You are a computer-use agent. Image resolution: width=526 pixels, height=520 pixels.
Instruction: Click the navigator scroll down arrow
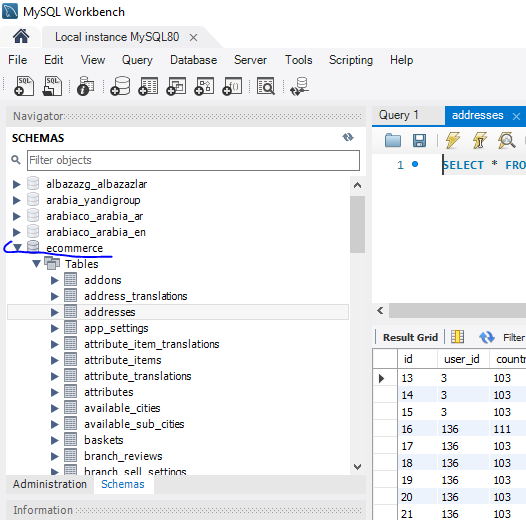[358, 467]
